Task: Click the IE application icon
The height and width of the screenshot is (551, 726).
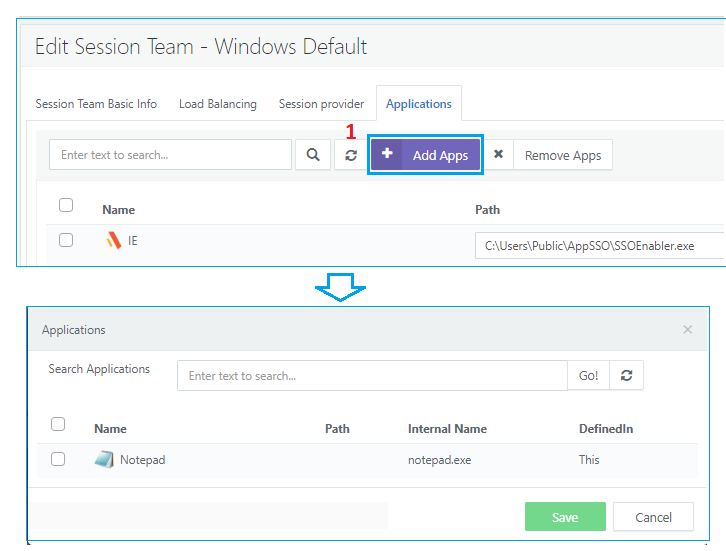Action: pyautogui.click(x=113, y=240)
